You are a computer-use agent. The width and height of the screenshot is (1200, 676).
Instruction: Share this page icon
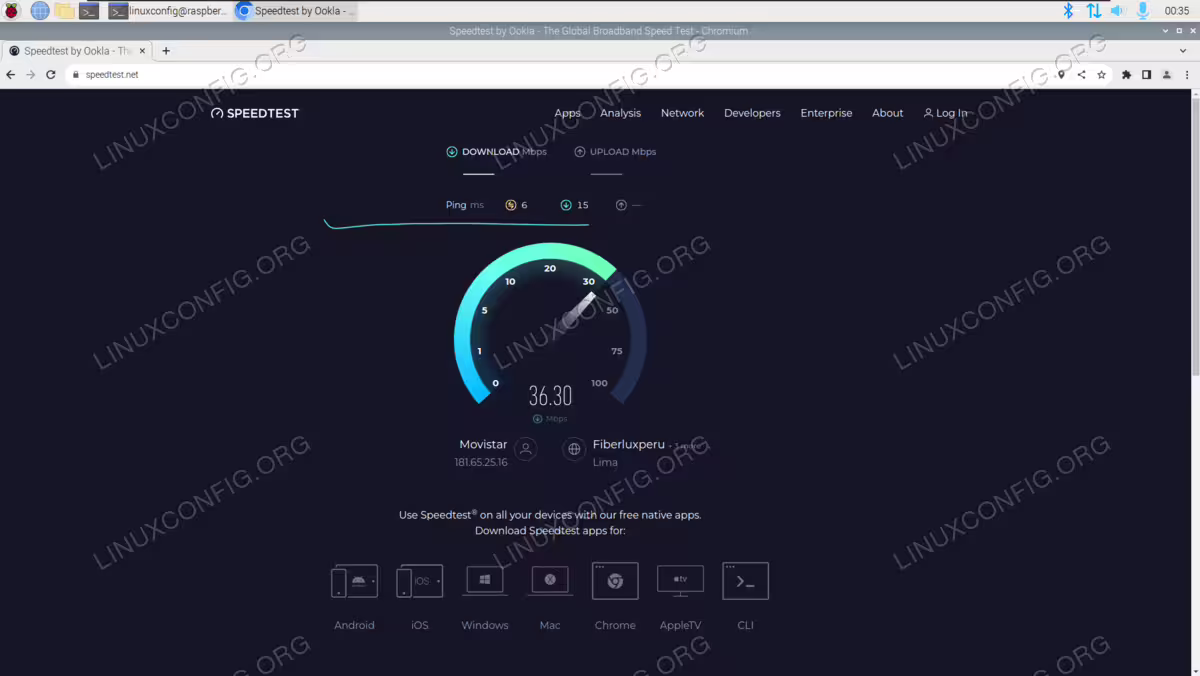tap(1081, 75)
